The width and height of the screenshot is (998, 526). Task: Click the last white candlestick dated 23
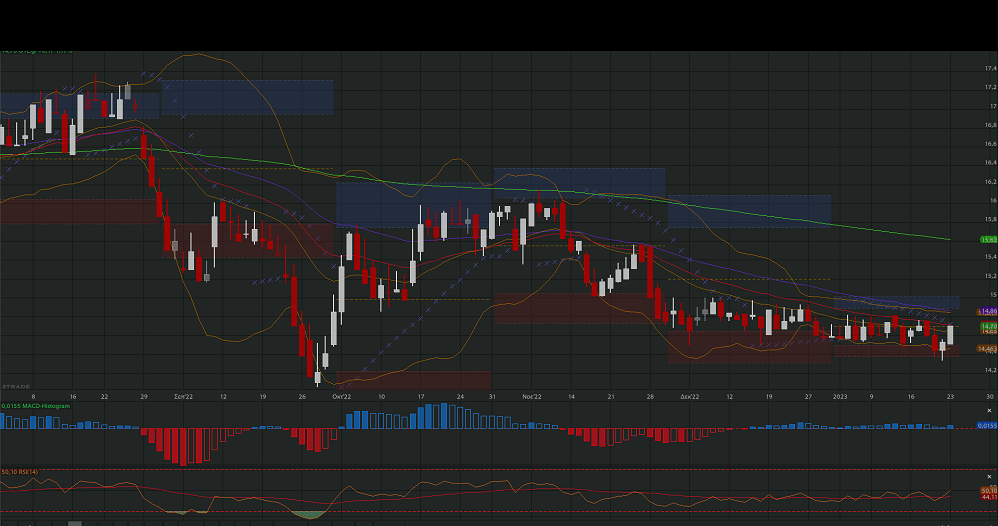[x=950, y=335]
